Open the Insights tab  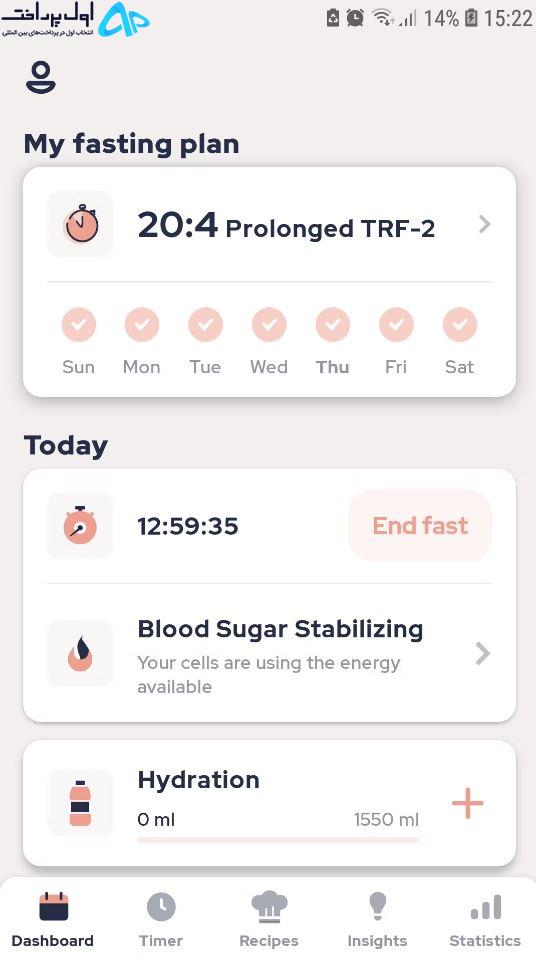click(377, 920)
